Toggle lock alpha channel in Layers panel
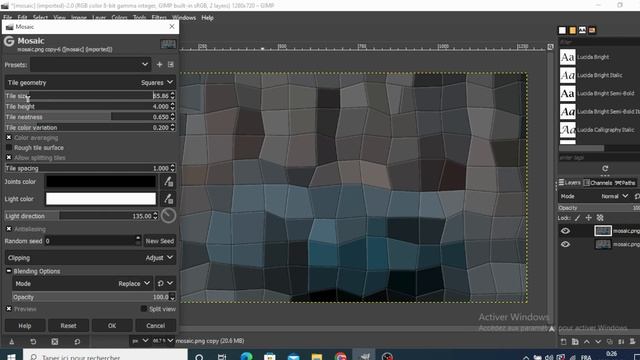This screenshot has height=360, width=640. point(600,218)
